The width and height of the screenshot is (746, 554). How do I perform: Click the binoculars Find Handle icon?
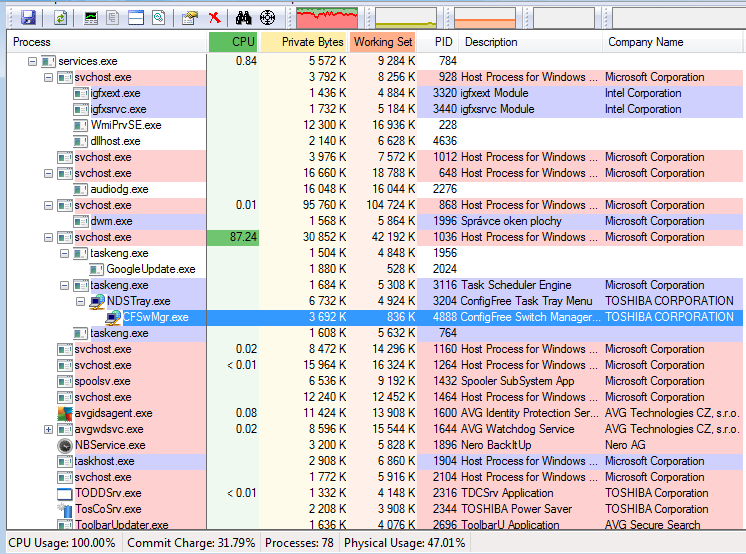tap(243, 17)
